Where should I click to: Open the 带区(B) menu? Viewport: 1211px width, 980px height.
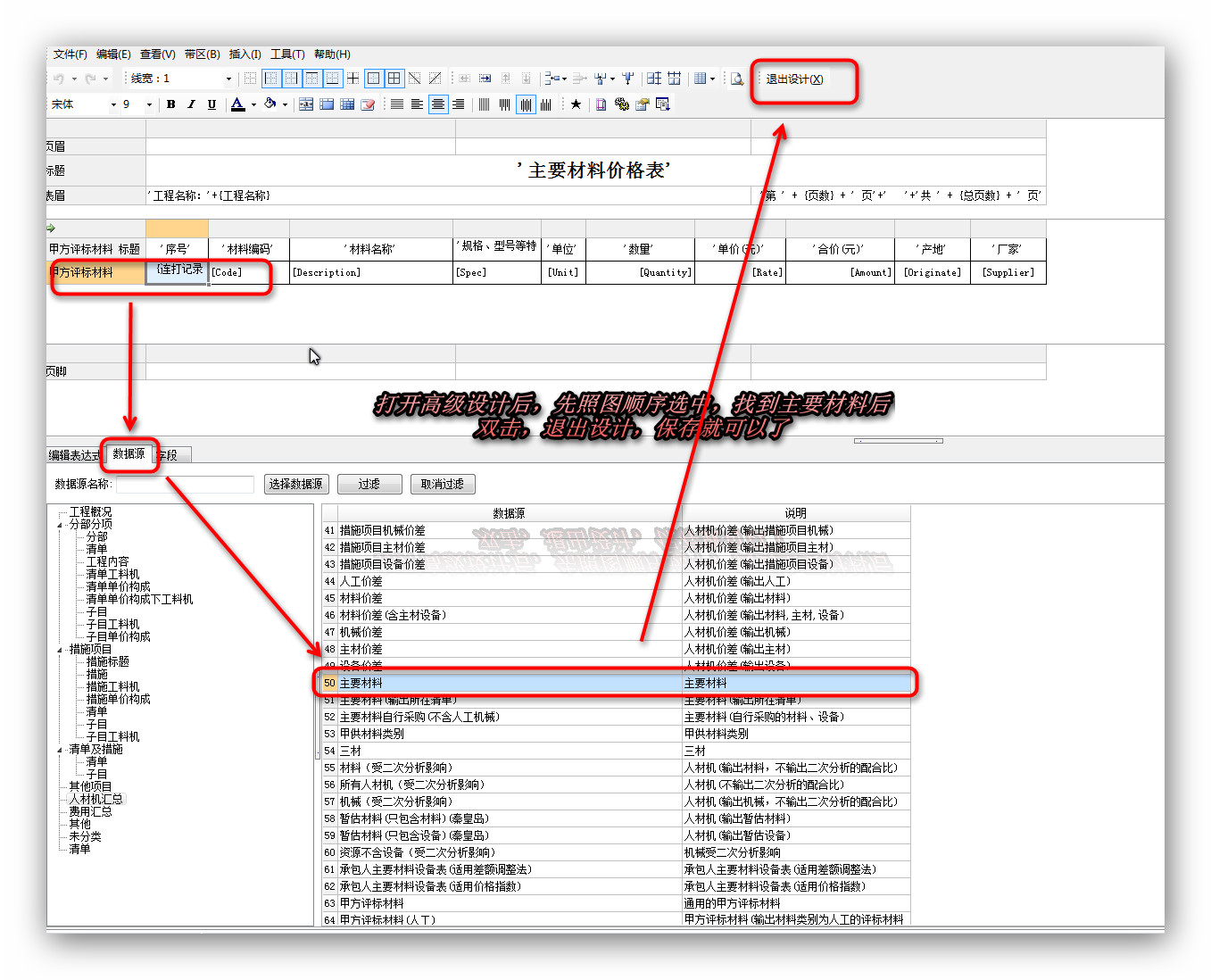point(202,54)
